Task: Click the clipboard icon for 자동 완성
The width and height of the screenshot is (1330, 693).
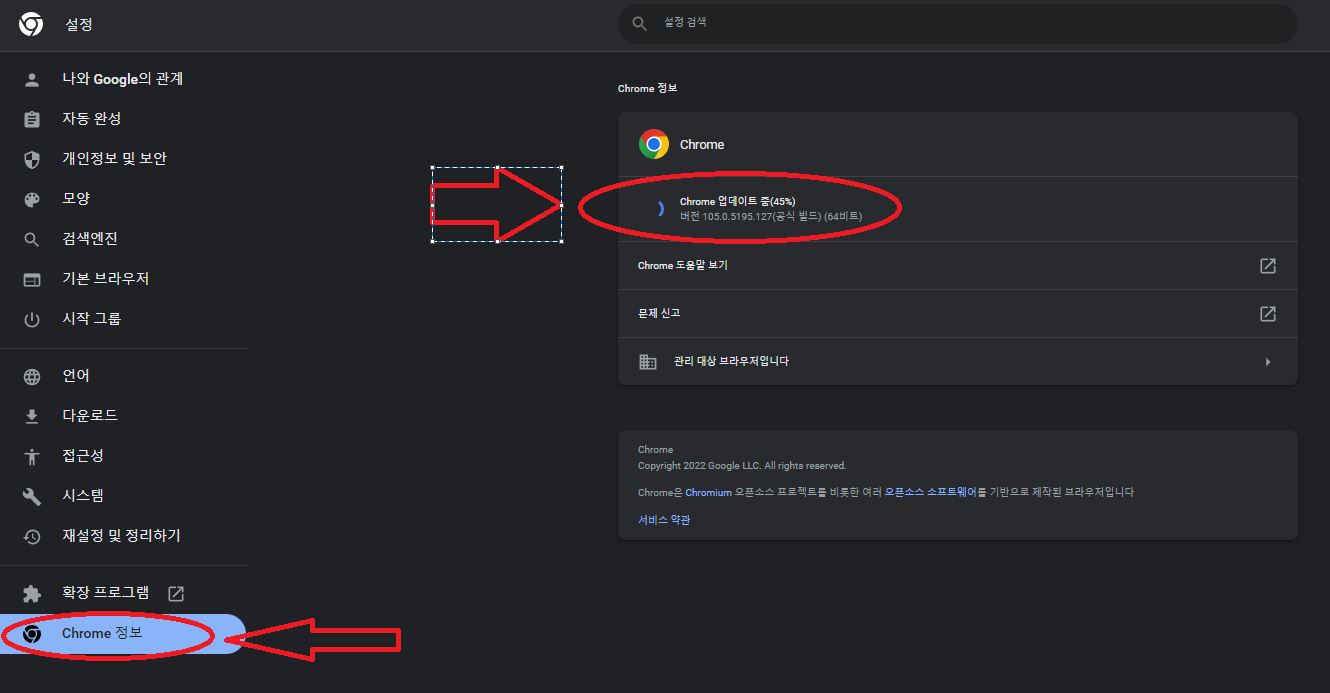Action: 32,119
